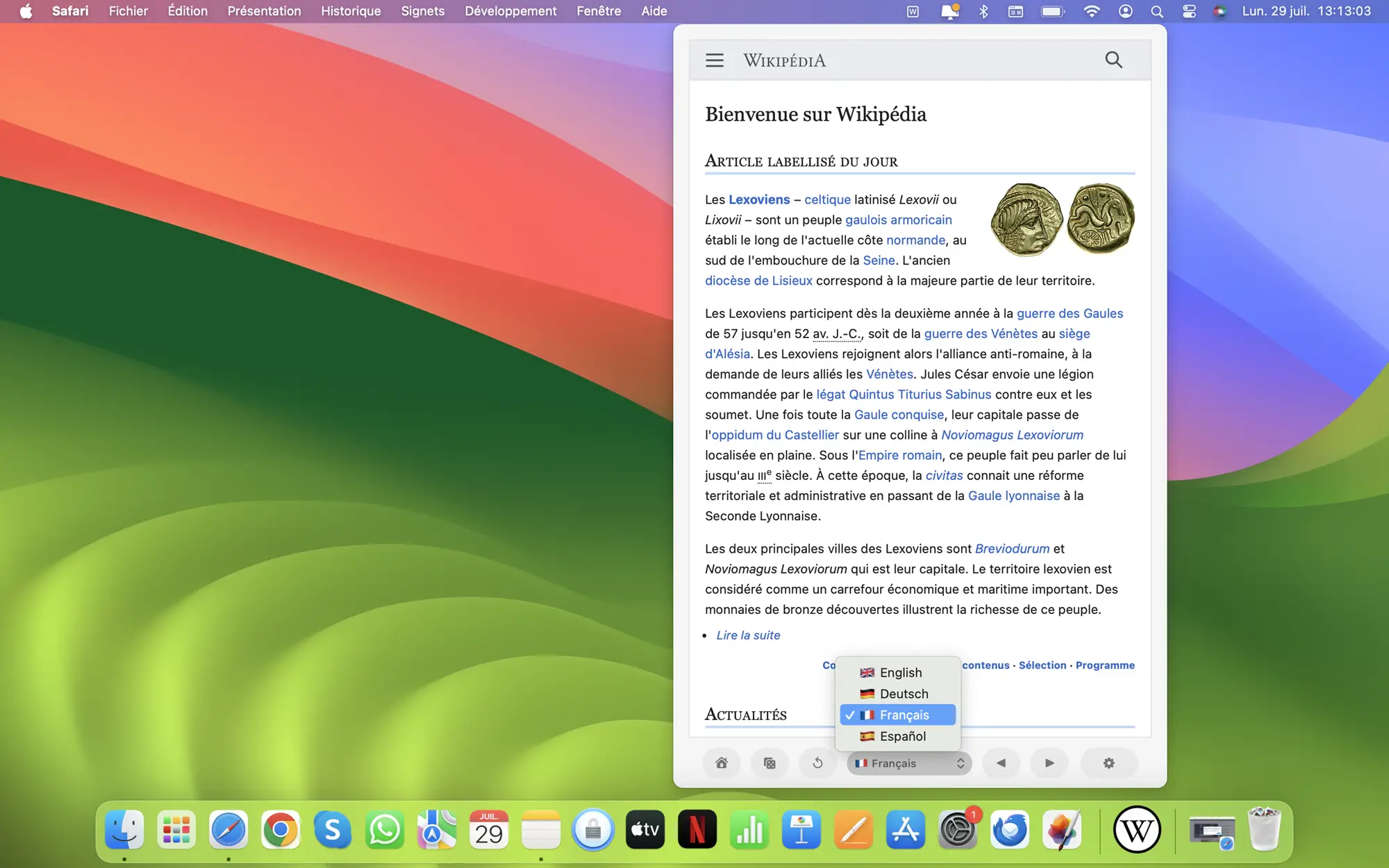Open the App Store from the Dock

pyautogui.click(x=906, y=830)
